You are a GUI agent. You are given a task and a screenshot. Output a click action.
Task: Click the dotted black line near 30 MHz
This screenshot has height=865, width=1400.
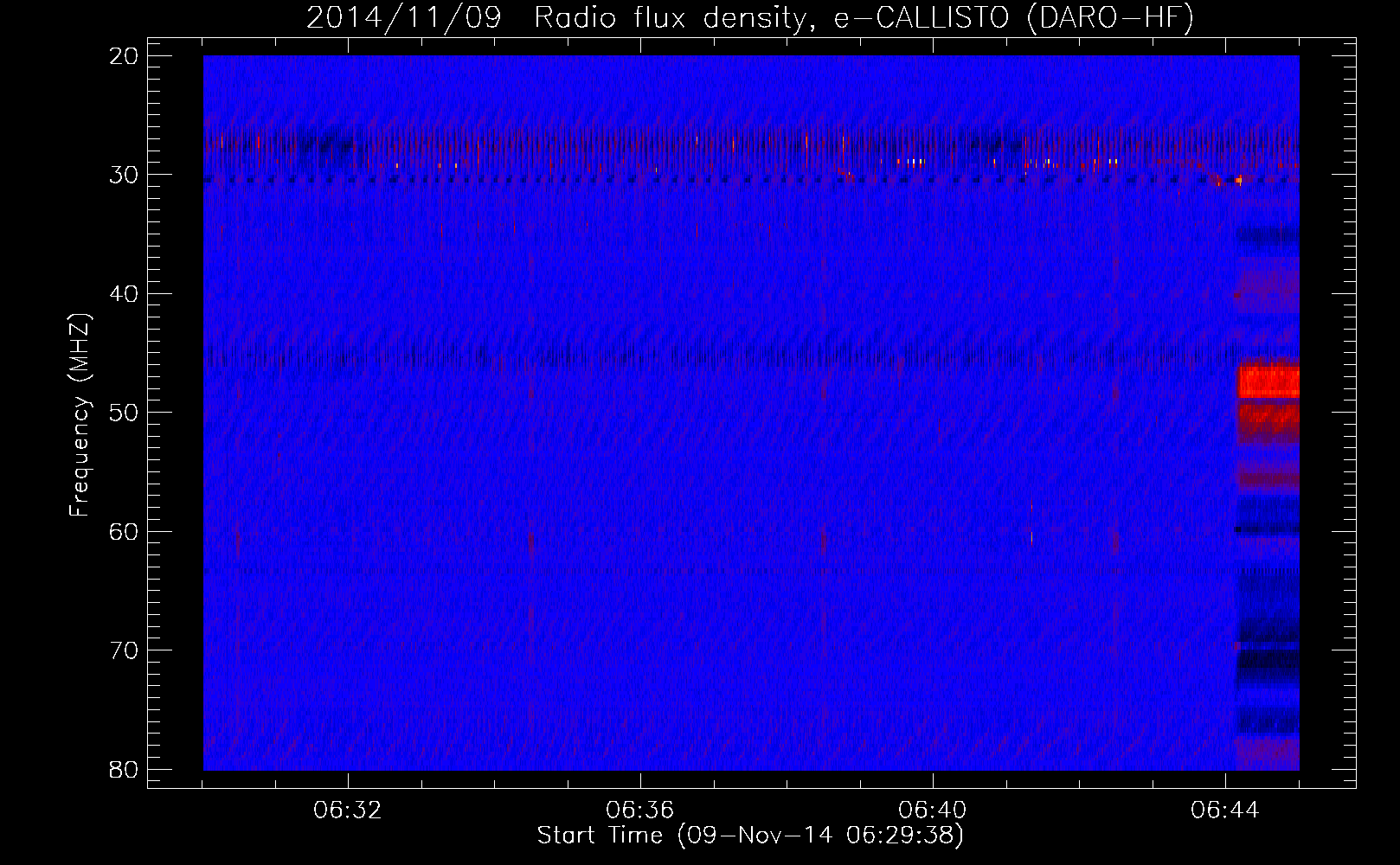751,181
